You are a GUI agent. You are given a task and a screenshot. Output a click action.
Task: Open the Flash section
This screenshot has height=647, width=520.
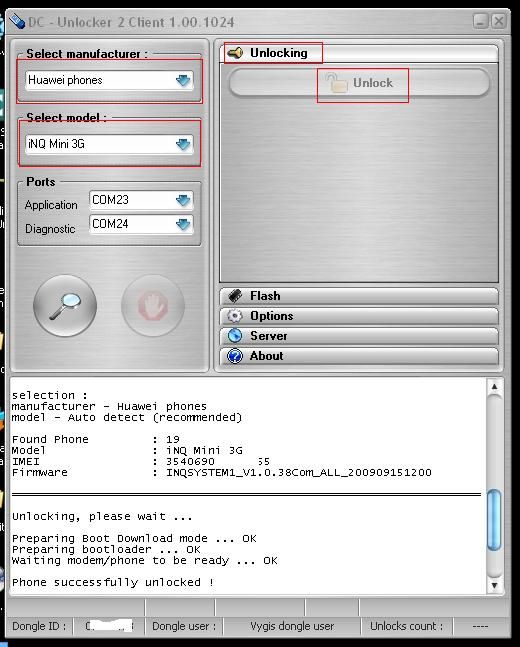[x=359, y=296]
